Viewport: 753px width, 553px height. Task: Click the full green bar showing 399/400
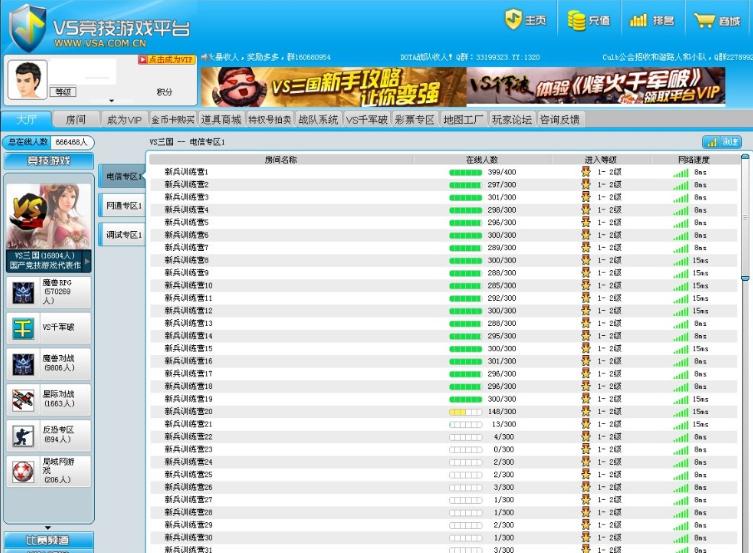click(465, 172)
